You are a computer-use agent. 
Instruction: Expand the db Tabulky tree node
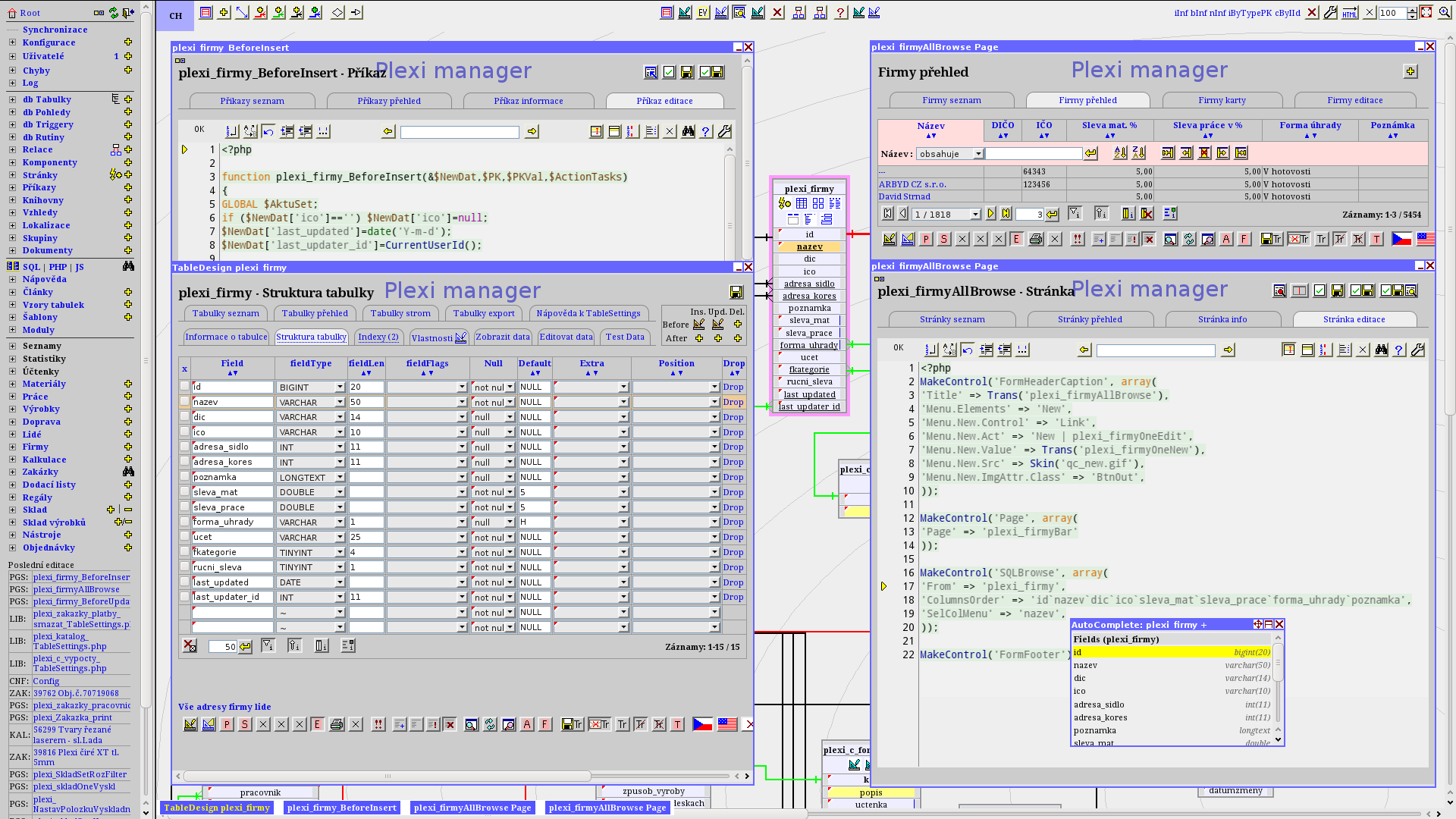tap(12, 99)
